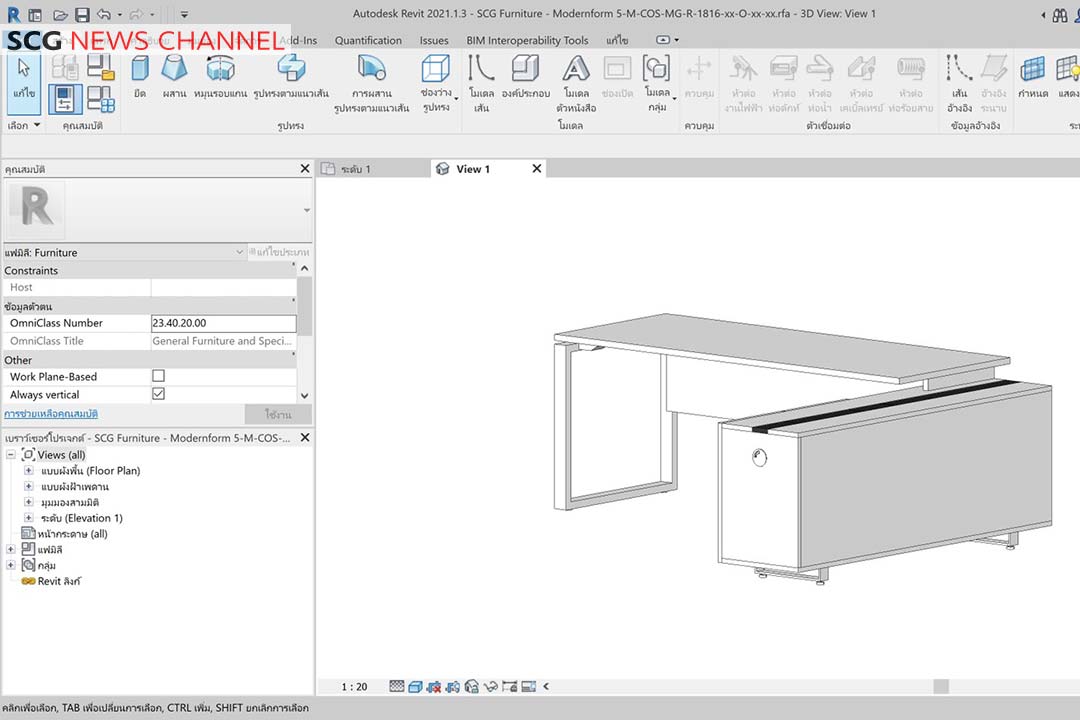Click the Save icon in quick access toolbar

tap(82, 15)
